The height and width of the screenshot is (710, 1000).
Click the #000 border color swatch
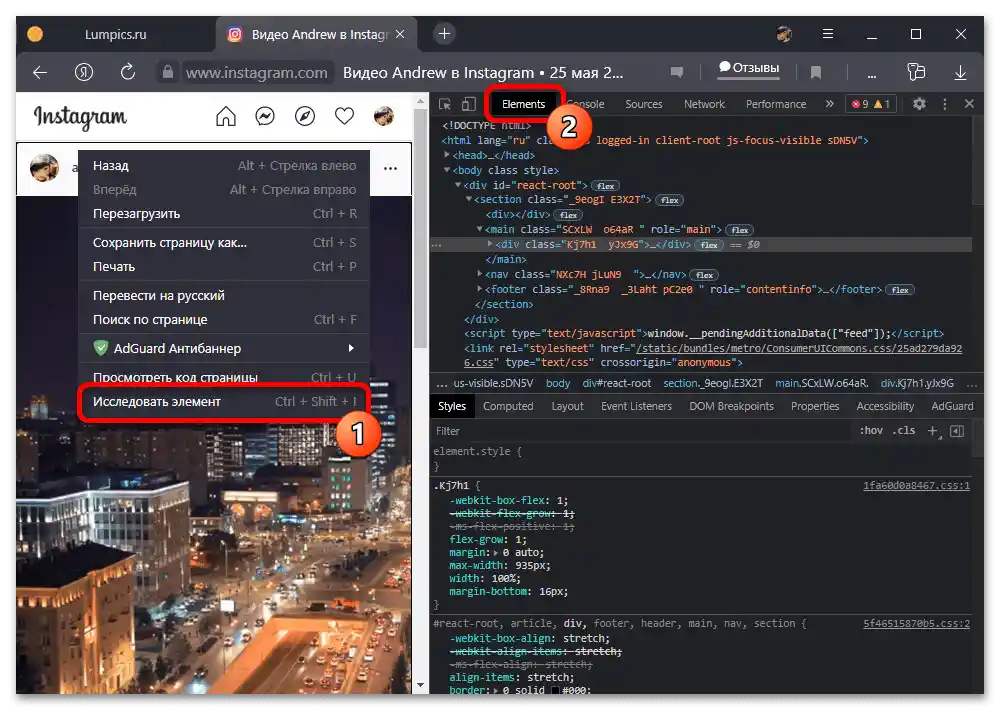coord(555,690)
